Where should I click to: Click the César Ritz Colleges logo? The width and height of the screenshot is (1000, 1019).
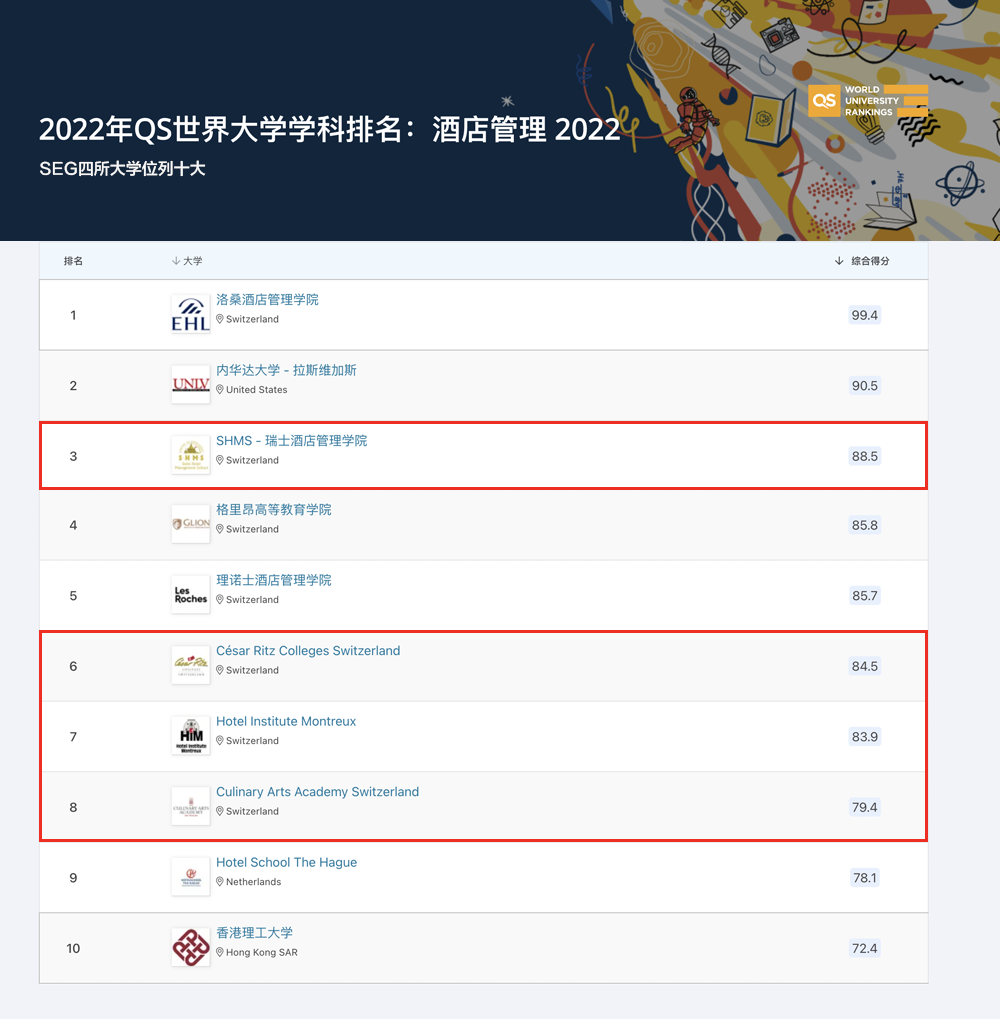[190, 665]
